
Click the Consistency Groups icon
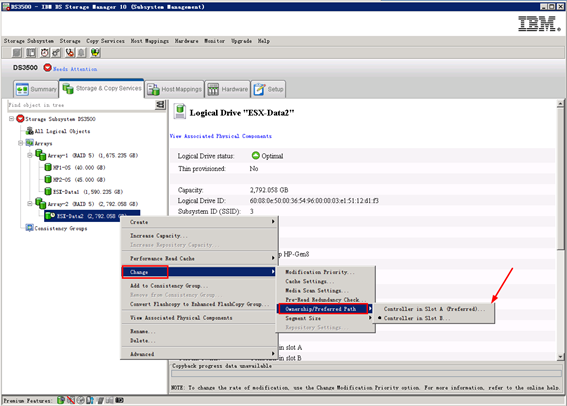pos(29,228)
